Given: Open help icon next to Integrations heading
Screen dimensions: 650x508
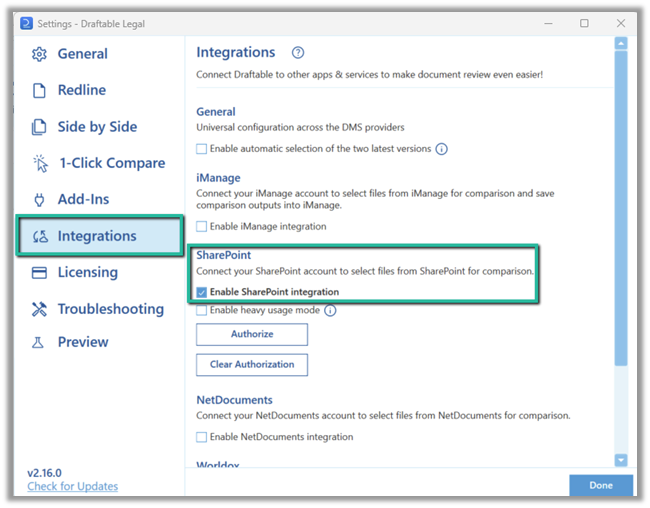Looking at the screenshot, I should point(298,53).
